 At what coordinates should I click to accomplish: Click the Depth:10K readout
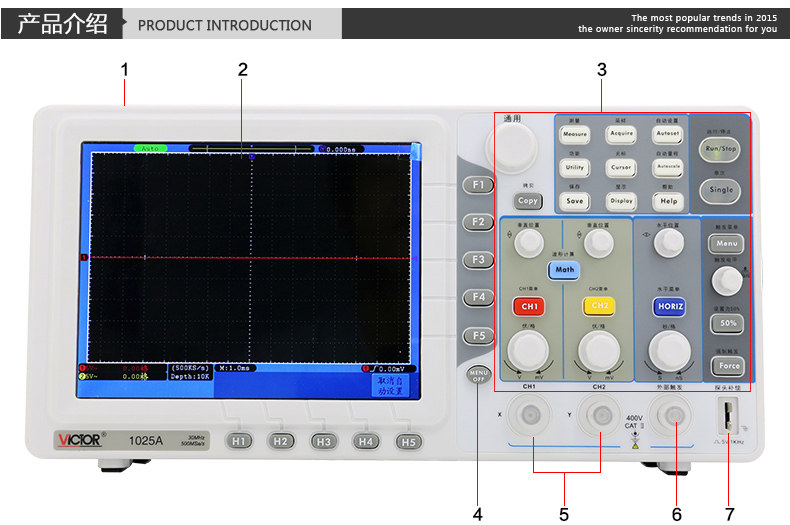point(189,376)
